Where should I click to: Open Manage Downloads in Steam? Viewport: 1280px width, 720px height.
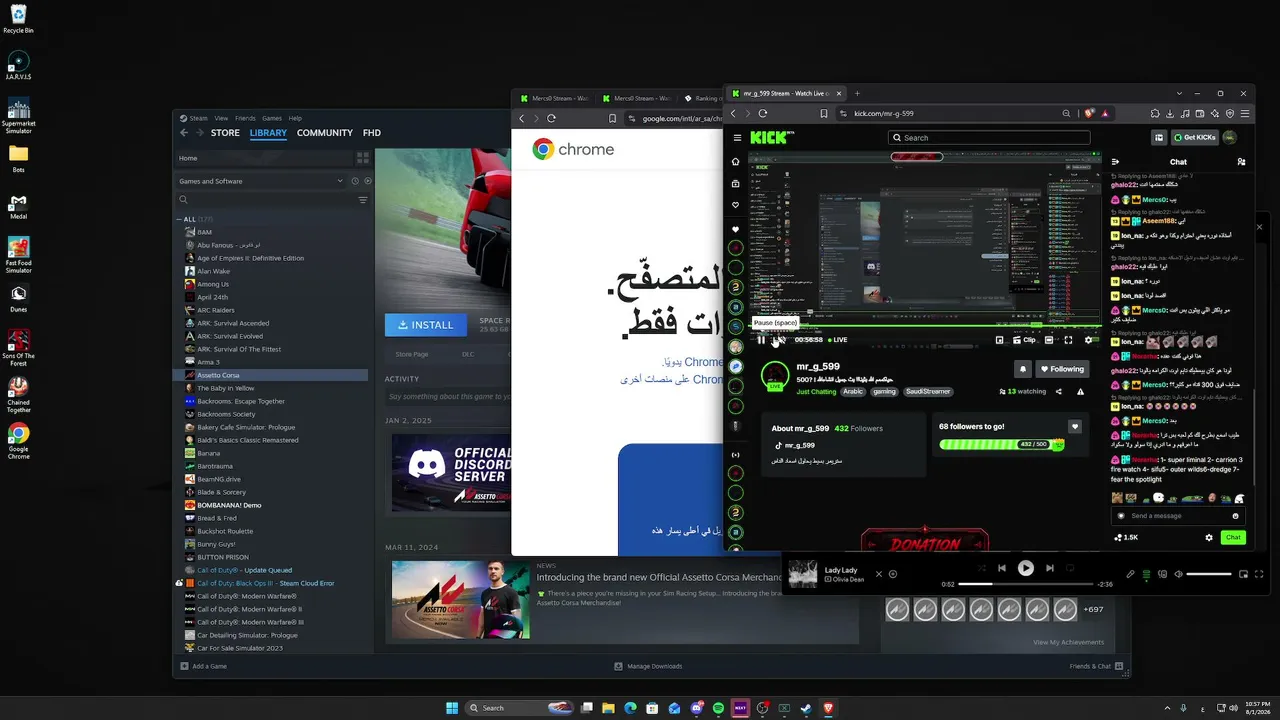click(x=649, y=666)
